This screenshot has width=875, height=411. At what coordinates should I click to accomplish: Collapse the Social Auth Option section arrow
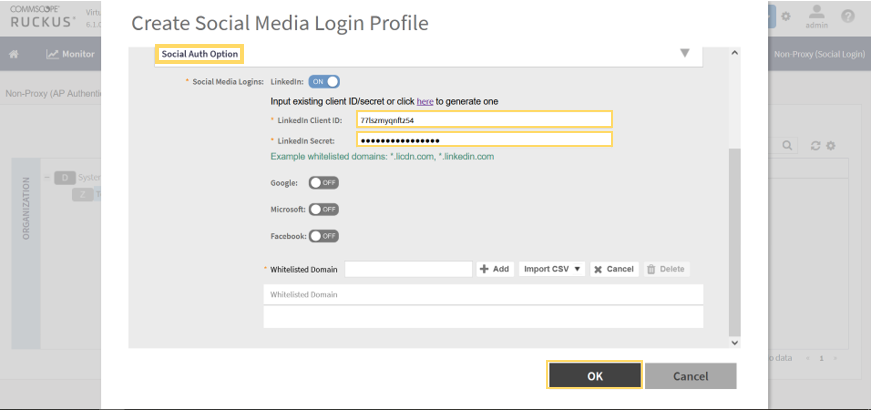point(685,54)
